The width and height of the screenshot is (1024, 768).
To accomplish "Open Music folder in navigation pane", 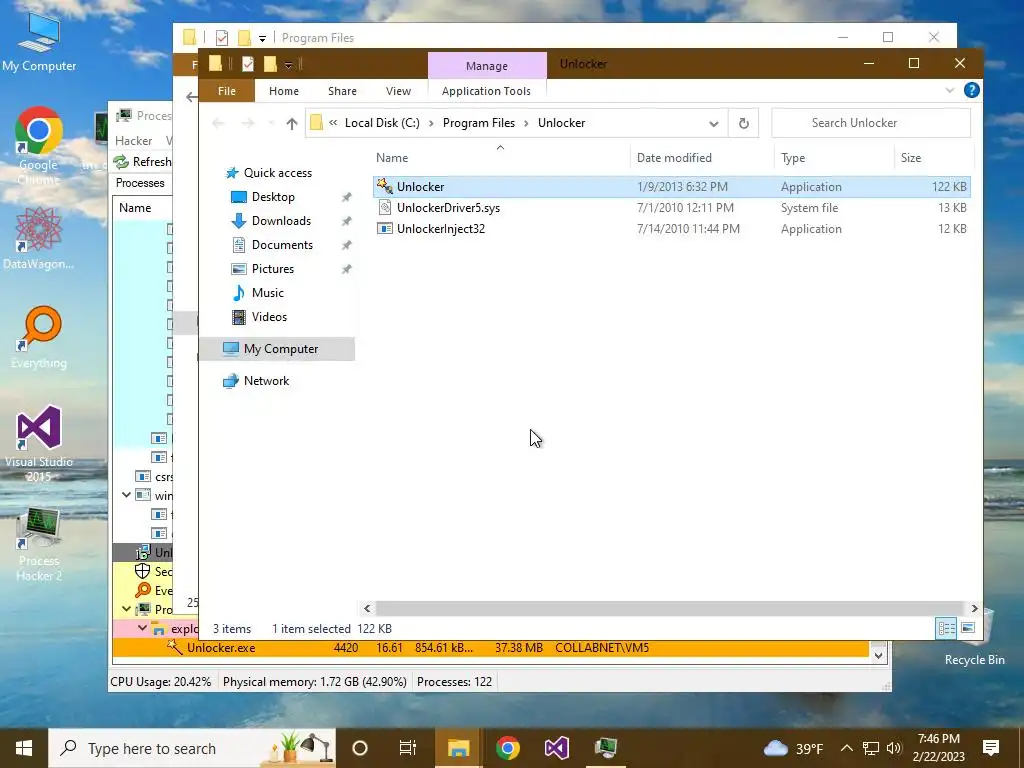I will click(x=267, y=293).
